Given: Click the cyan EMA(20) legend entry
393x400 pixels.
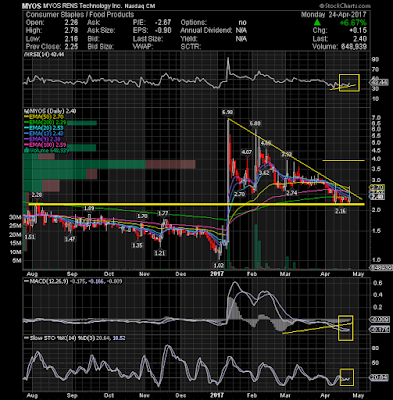Looking at the screenshot, I should (x=43, y=128).
